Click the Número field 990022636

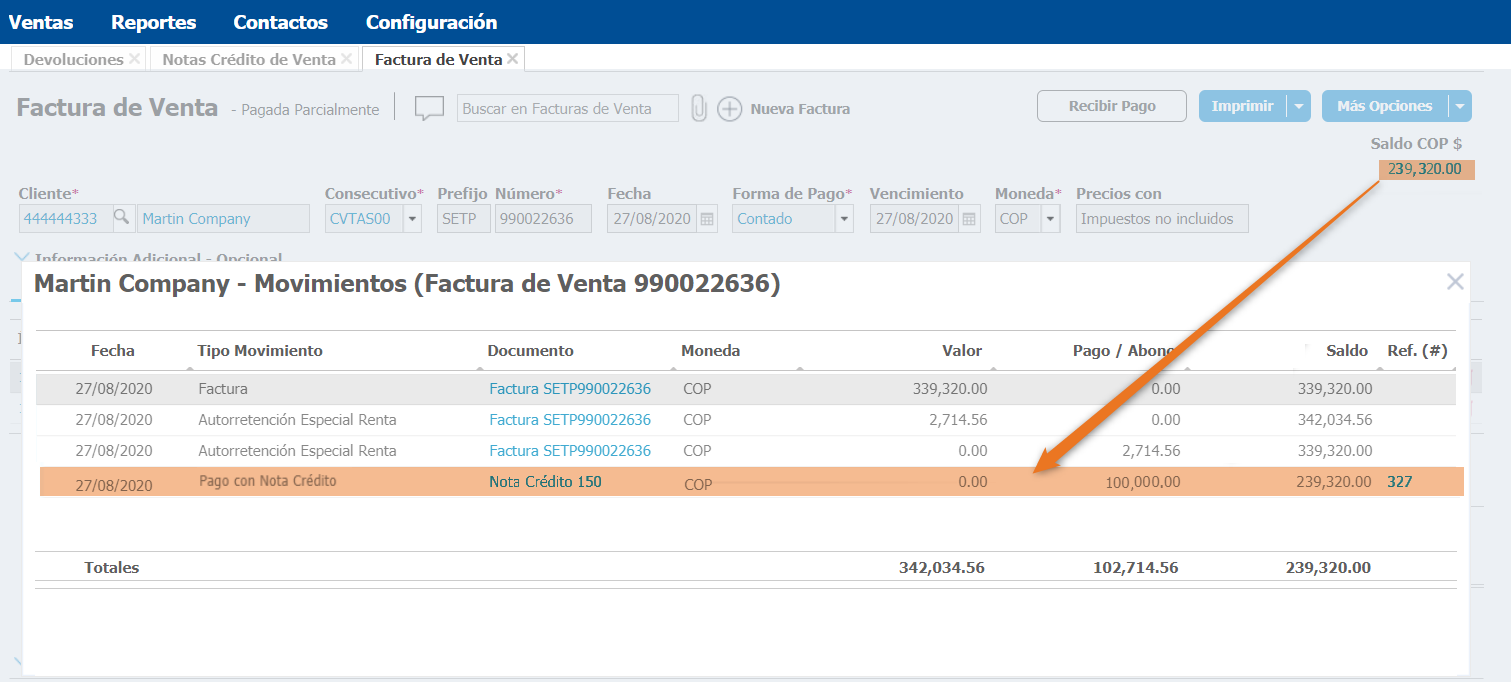(543, 218)
